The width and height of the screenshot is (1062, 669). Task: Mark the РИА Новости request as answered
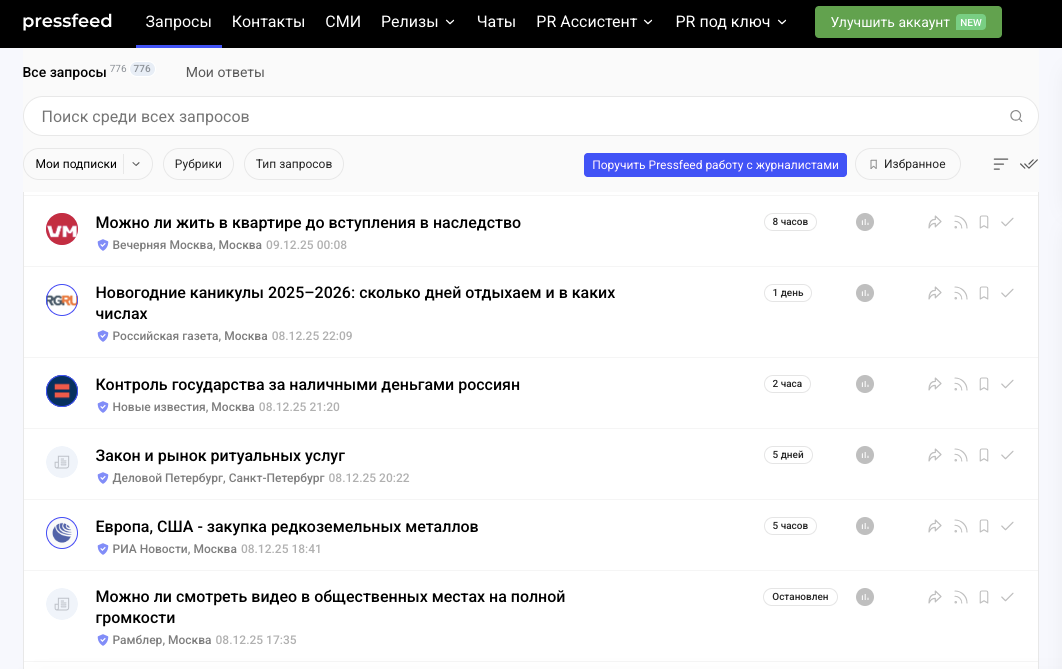coord(1007,525)
